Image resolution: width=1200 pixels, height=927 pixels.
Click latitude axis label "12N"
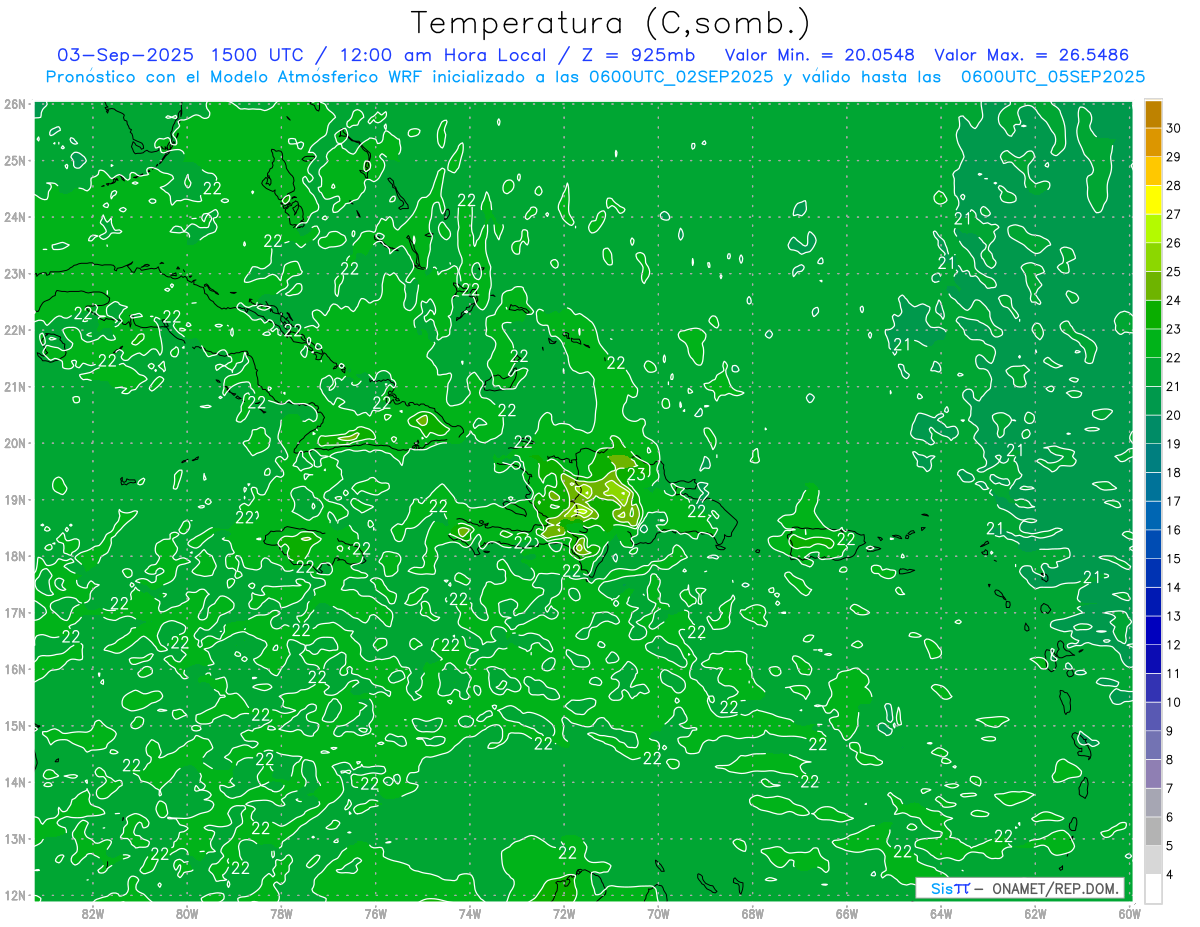coord(14,895)
